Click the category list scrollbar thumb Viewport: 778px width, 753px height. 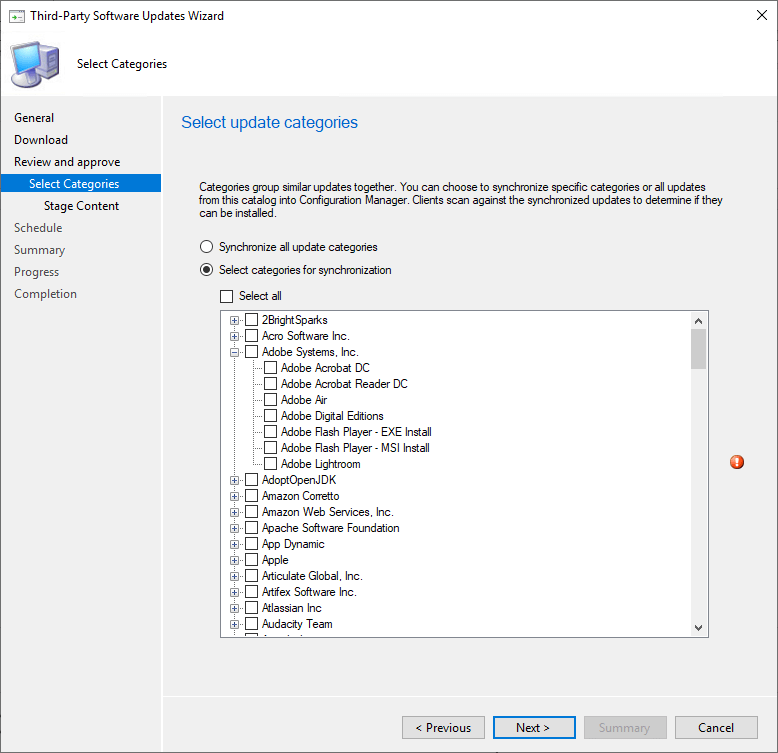pyautogui.click(x=698, y=349)
